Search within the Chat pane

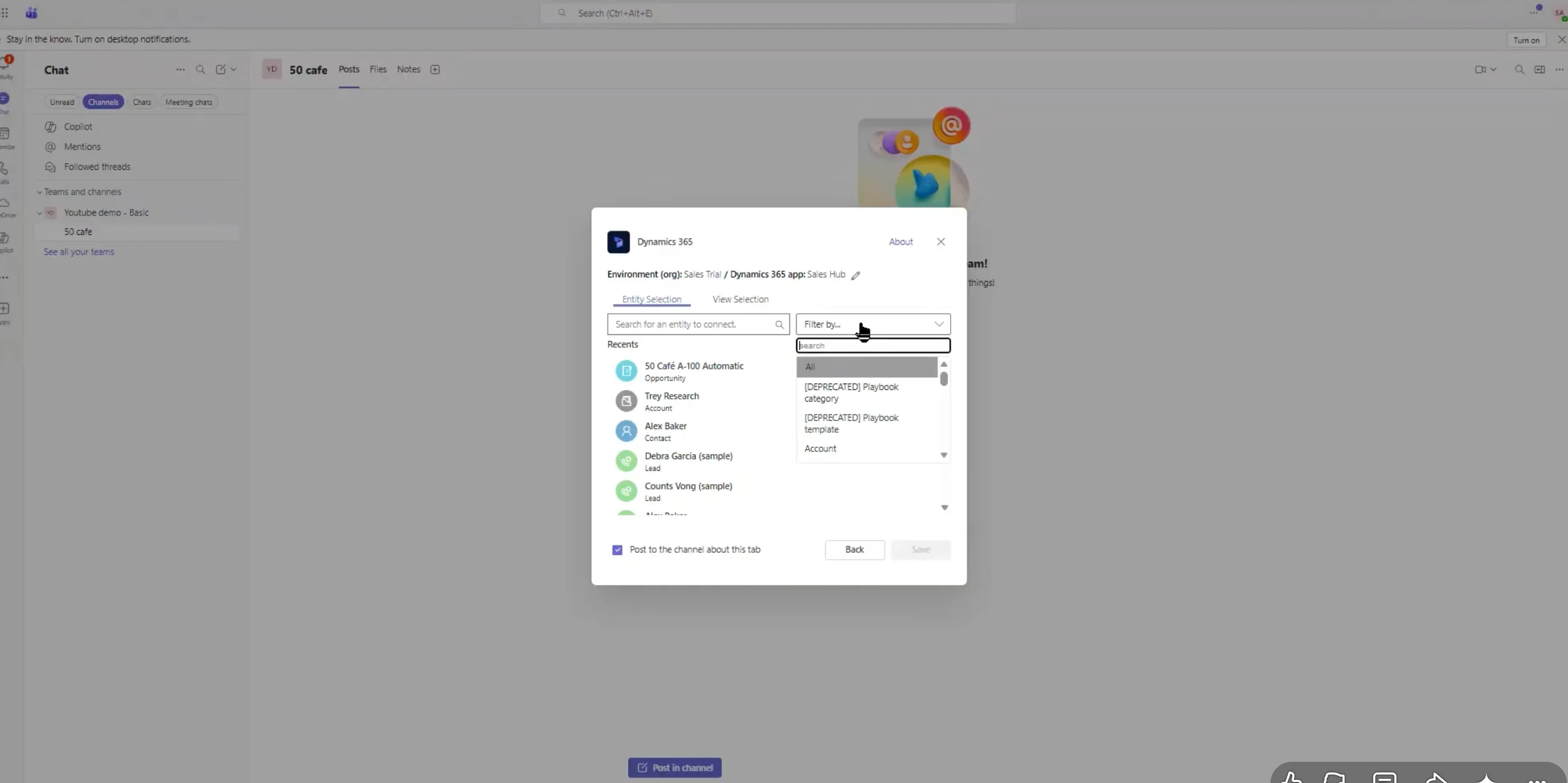click(200, 69)
